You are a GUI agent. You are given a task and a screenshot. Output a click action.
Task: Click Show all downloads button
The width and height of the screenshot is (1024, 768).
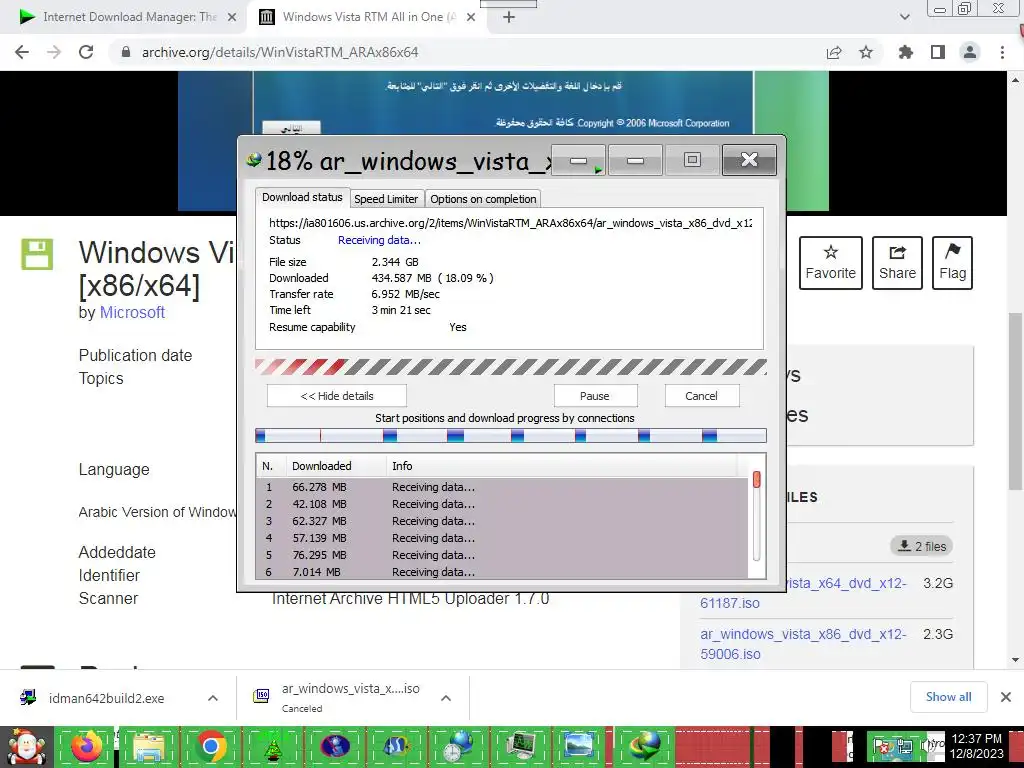coord(948,697)
